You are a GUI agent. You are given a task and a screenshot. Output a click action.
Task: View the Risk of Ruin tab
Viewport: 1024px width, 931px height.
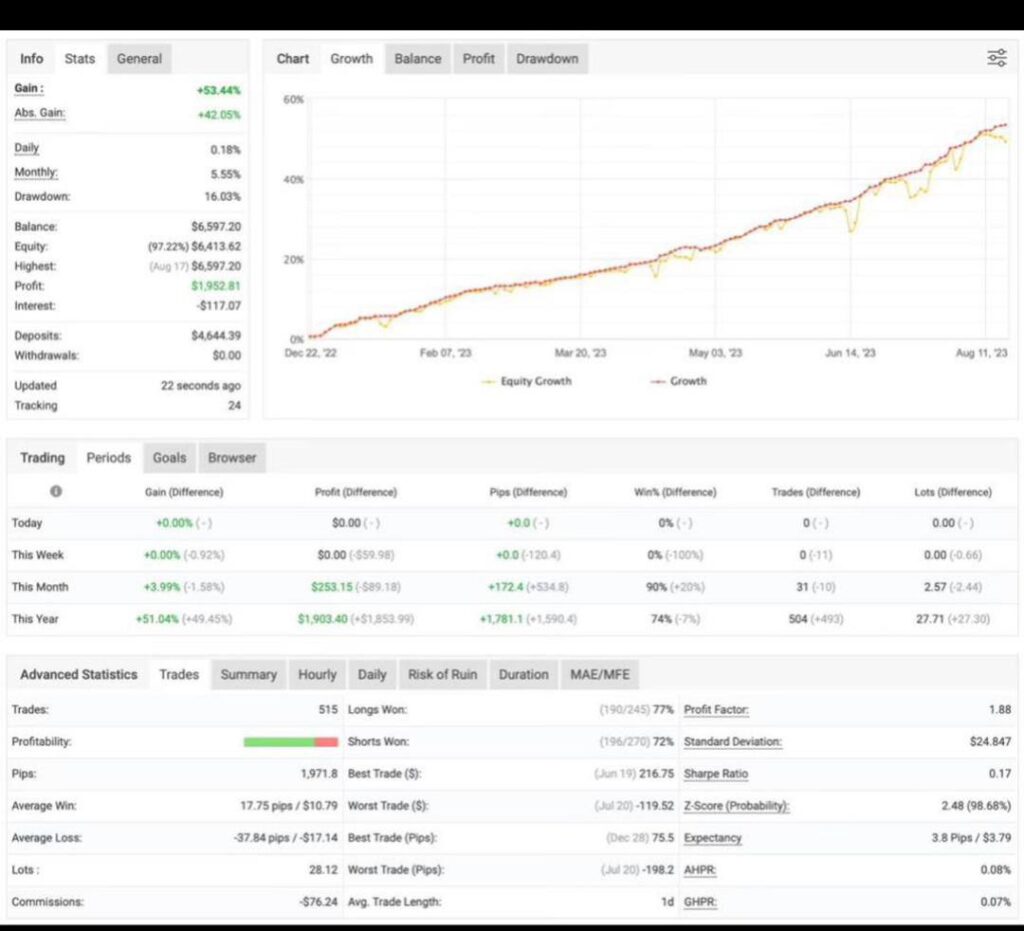[x=442, y=674]
